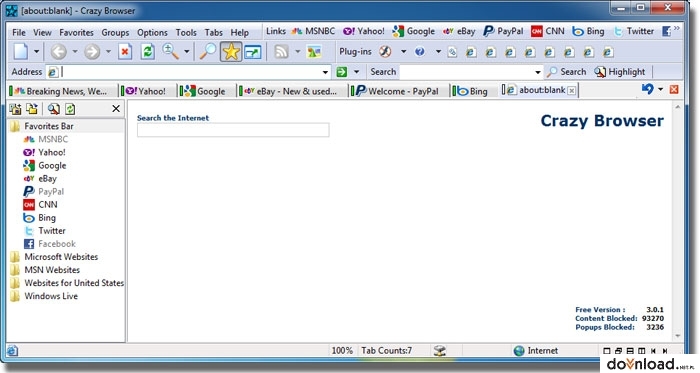
Task: Click the Add to Favorites sidebar icon
Action: [x=16, y=109]
